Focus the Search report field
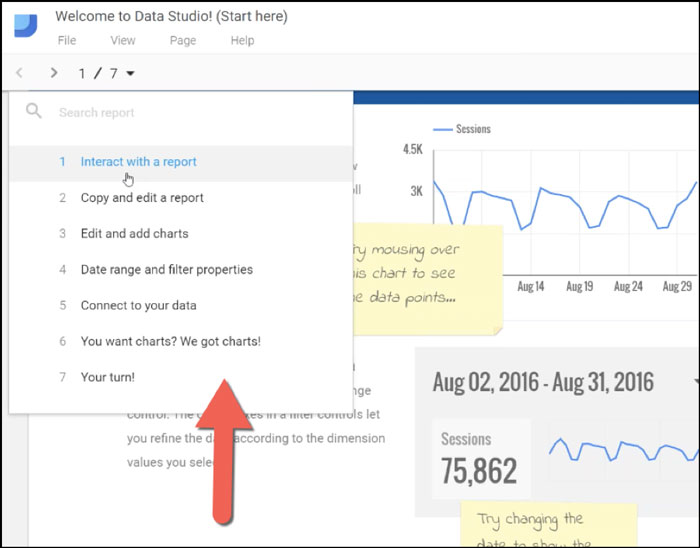The width and height of the screenshot is (700, 548). [x=181, y=112]
